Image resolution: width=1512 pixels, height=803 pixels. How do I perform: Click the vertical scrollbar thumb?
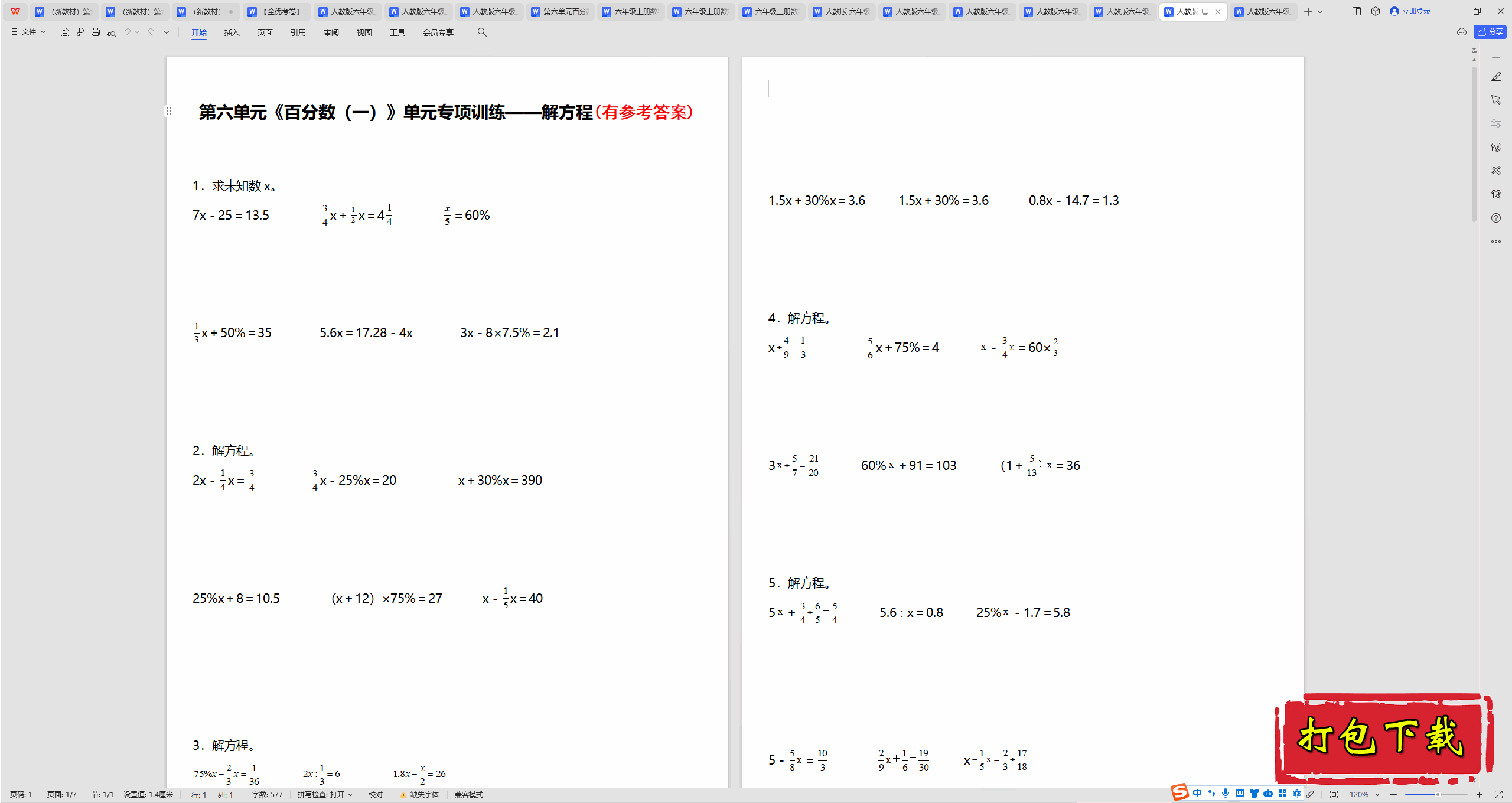[x=1474, y=145]
